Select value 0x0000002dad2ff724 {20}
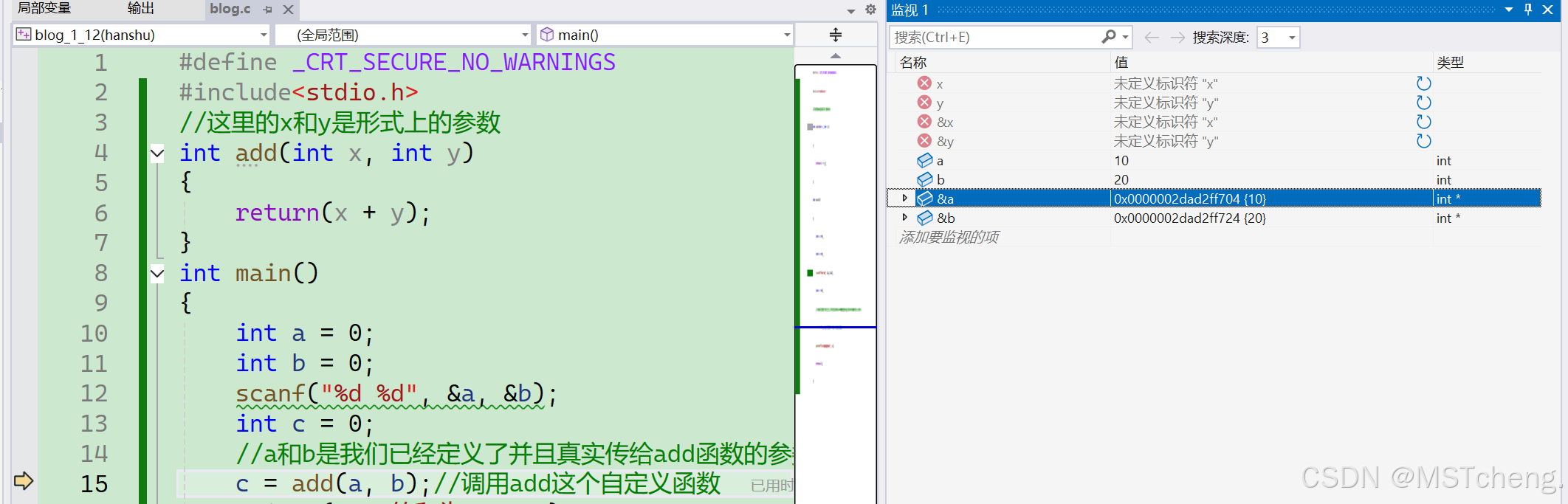The height and width of the screenshot is (504, 1568). (x=1190, y=218)
